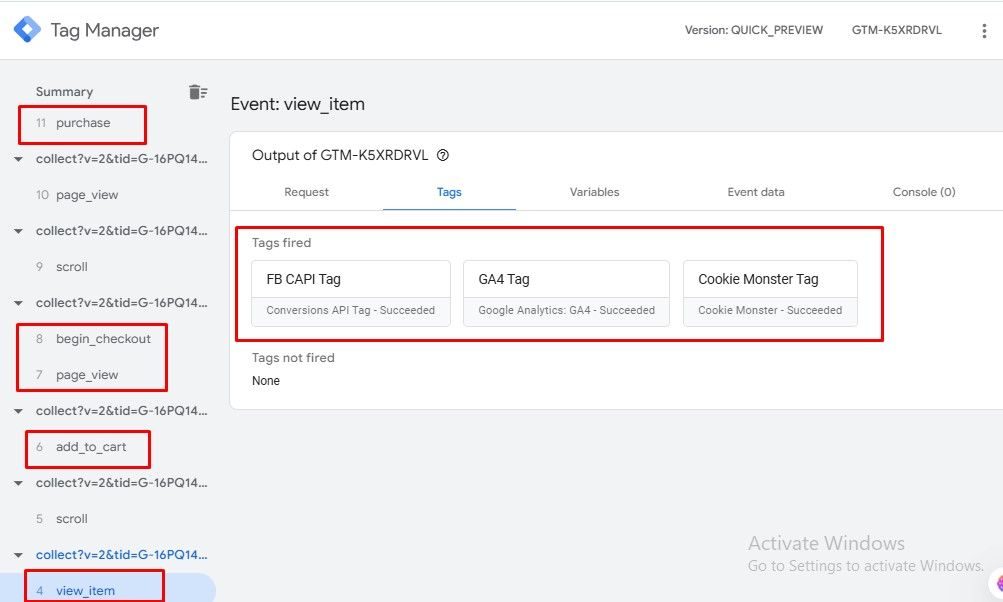Open the three-dot more options menu
This screenshot has height=602, width=1003.
pyautogui.click(x=984, y=31)
